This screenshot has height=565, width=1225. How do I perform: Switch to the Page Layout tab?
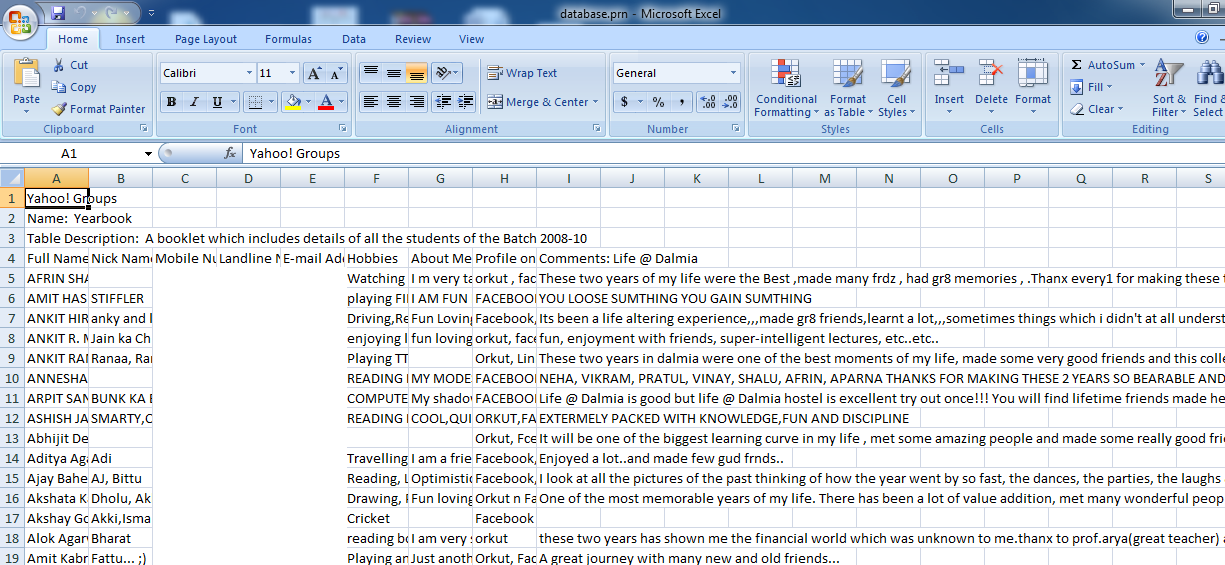pos(206,39)
